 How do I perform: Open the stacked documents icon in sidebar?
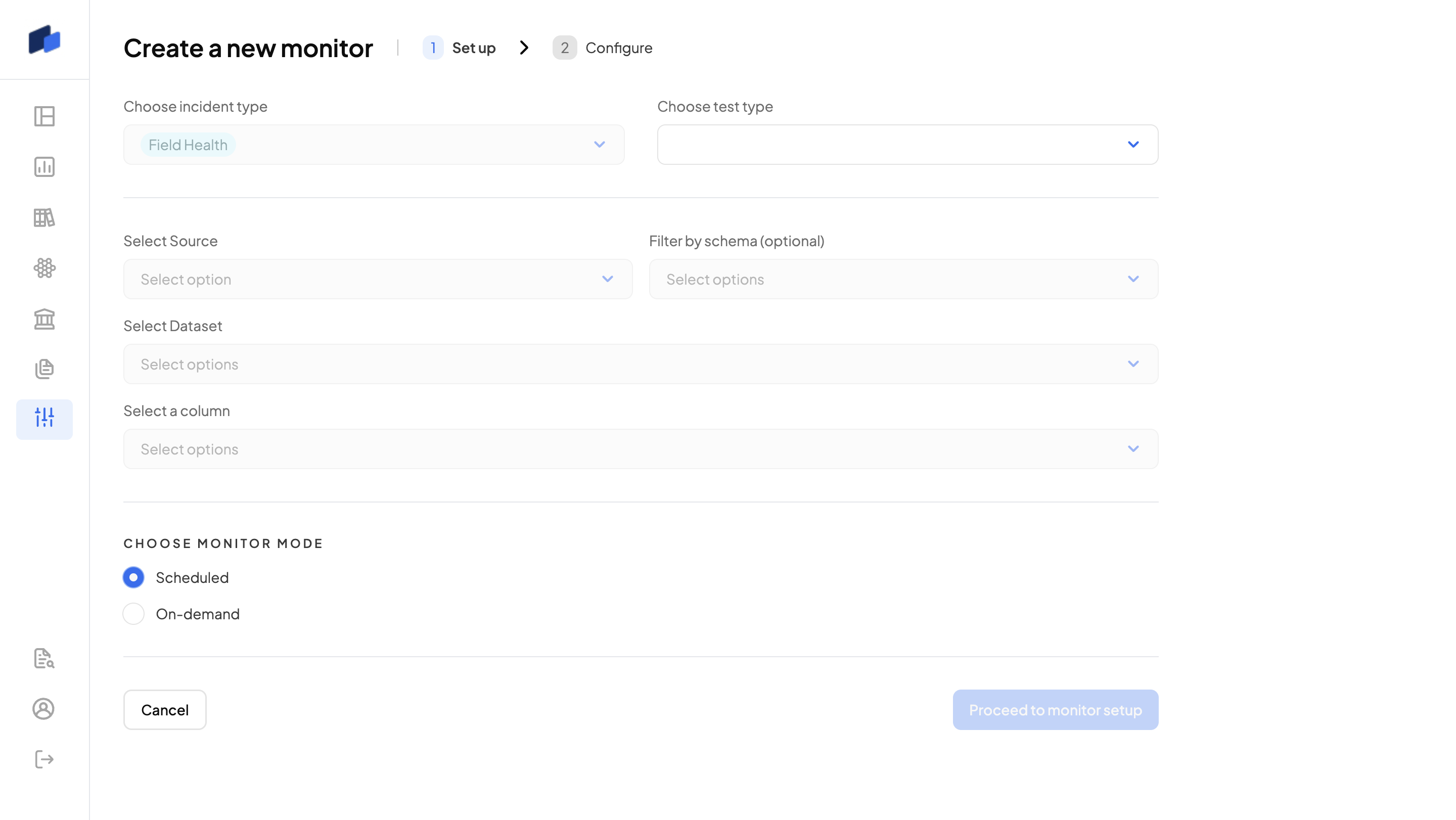tap(44, 369)
